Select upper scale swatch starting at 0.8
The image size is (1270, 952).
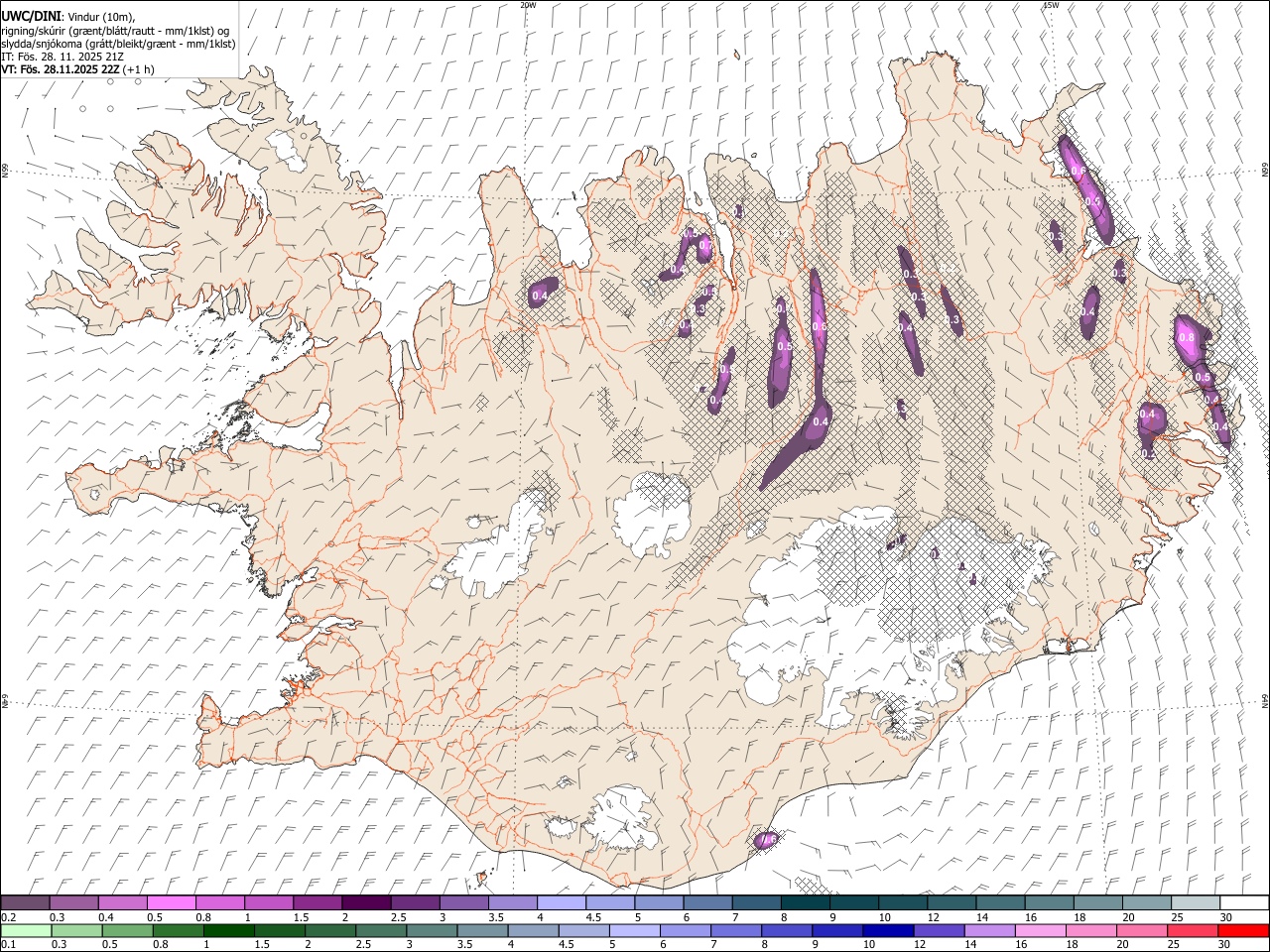tap(220, 903)
